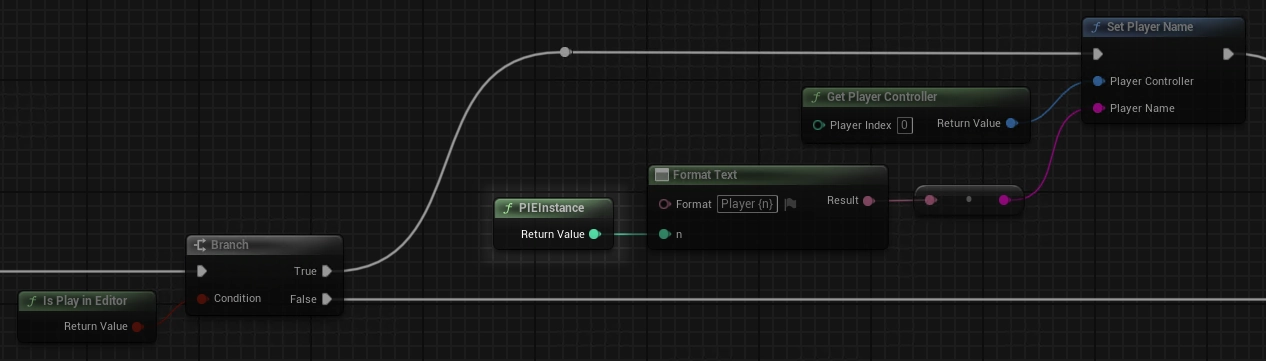Click Set Player Name output execution pin
This screenshot has height=361, width=1266.
click(x=1228, y=54)
